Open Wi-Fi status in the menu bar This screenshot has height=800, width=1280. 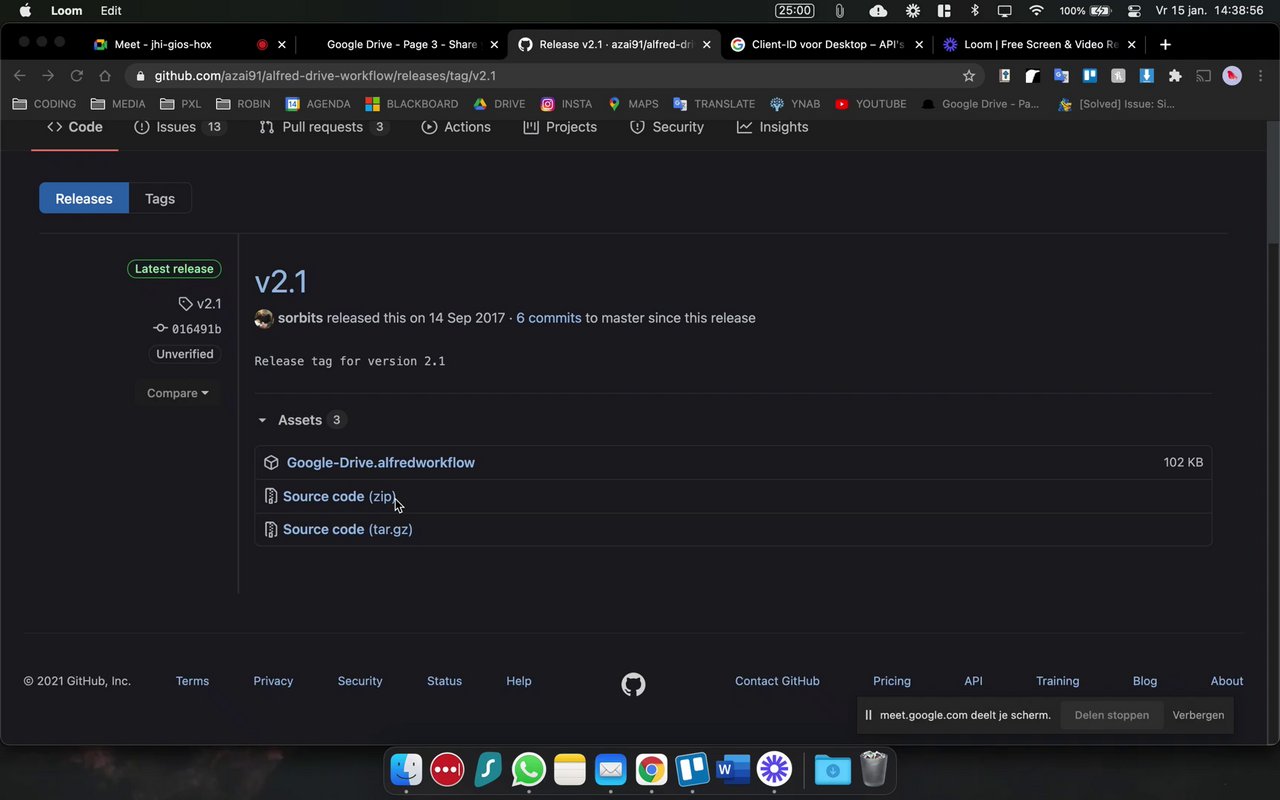click(1036, 11)
